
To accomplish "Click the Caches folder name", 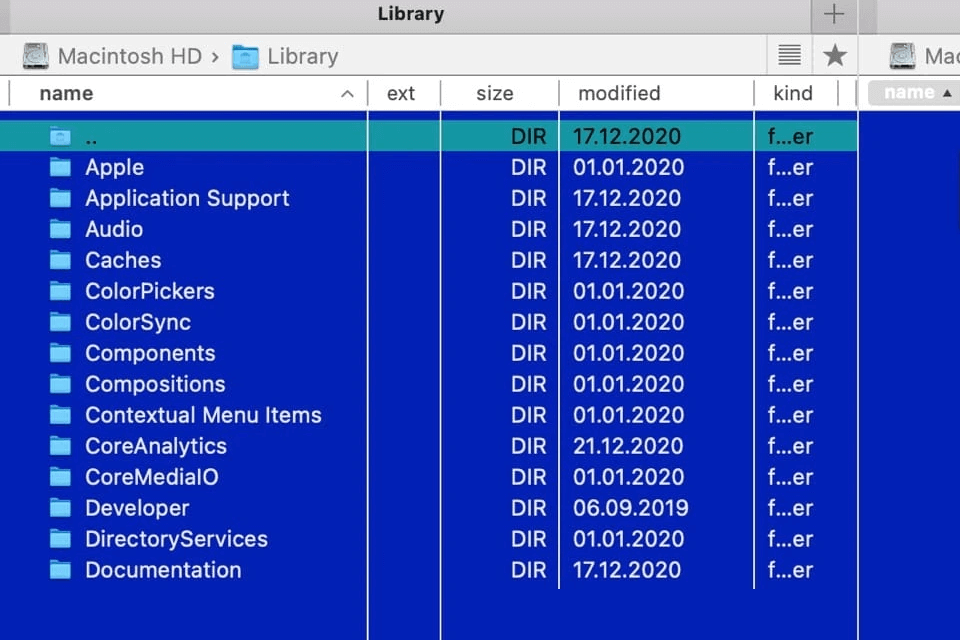I will coord(123,260).
